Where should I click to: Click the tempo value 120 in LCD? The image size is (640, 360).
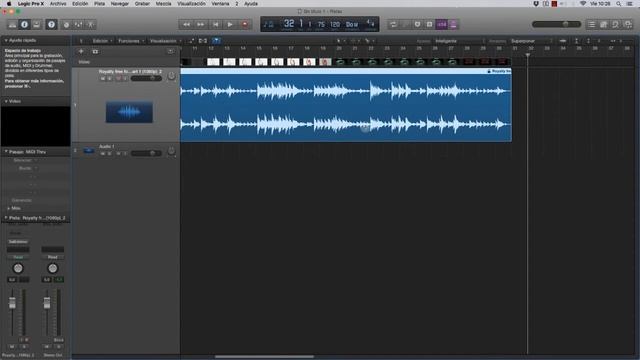click(x=335, y=24)
